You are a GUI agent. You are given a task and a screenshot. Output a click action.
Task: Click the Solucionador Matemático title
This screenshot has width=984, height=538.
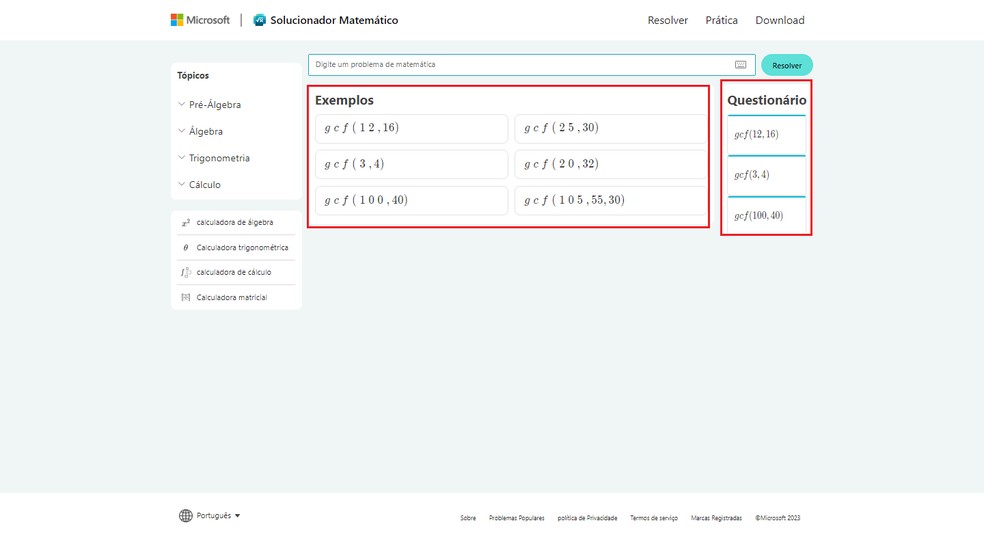click(x=334, y=20)
